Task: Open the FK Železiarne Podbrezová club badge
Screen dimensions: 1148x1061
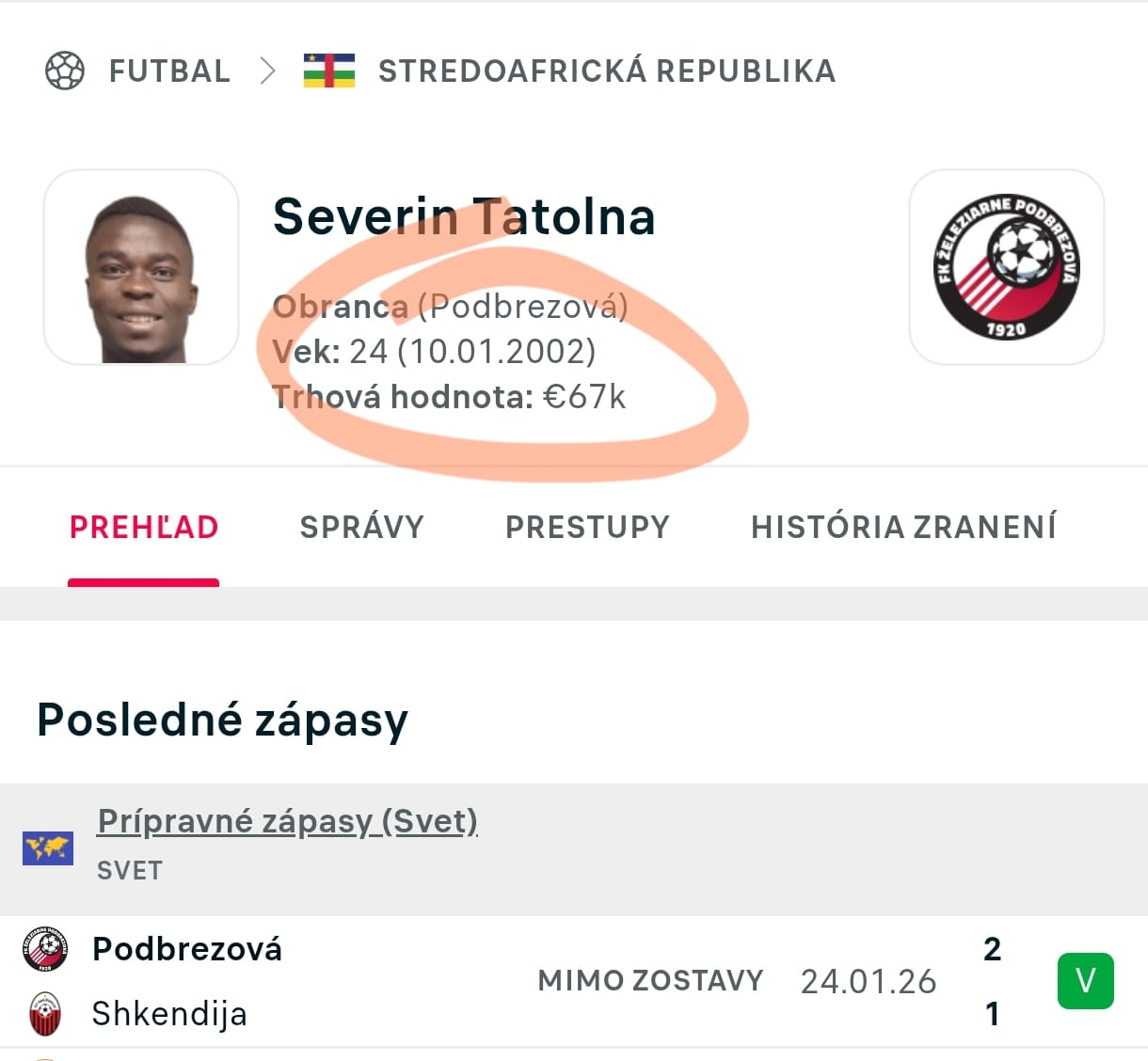Action: (x=1006, y=267)
